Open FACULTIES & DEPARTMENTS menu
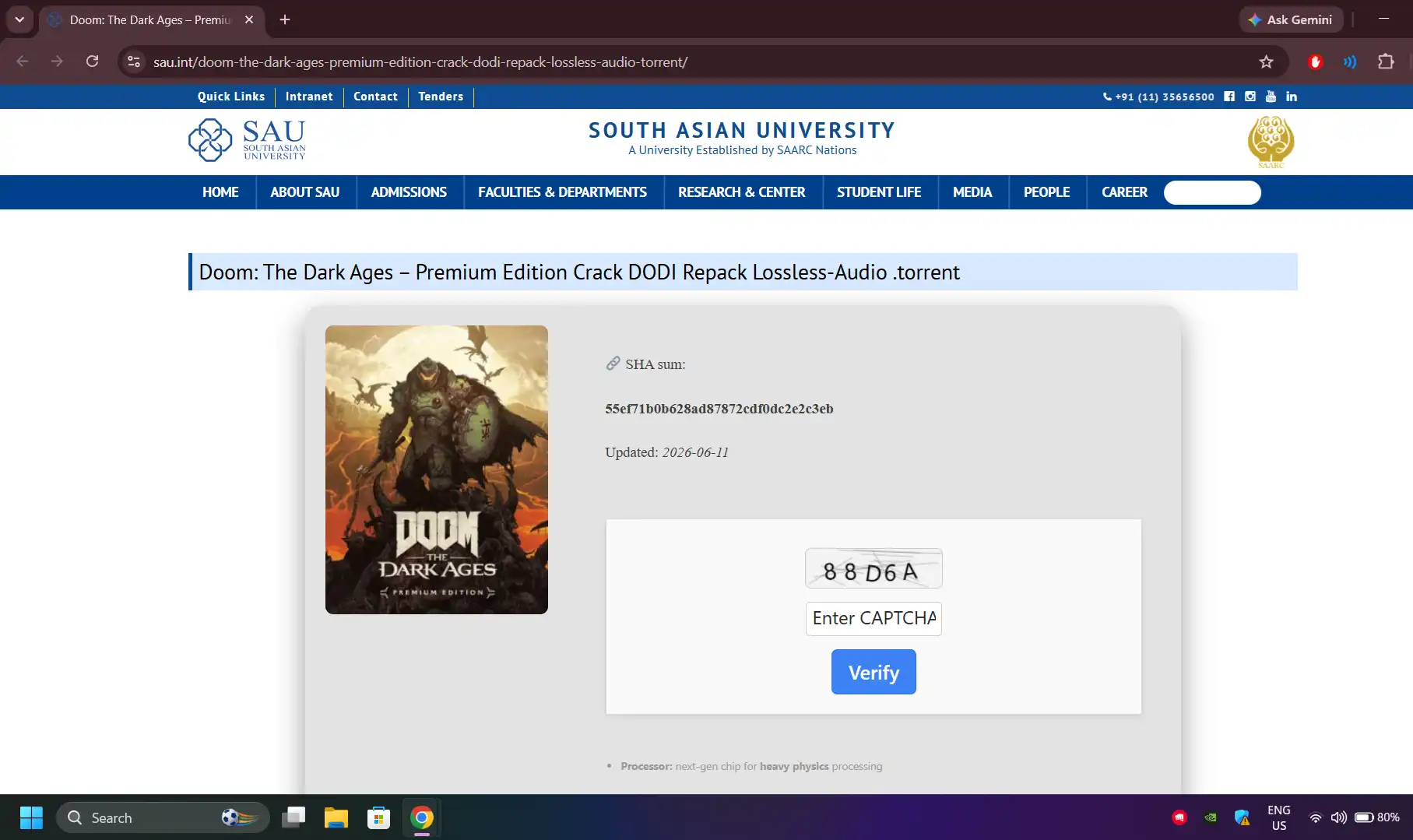 563,192
